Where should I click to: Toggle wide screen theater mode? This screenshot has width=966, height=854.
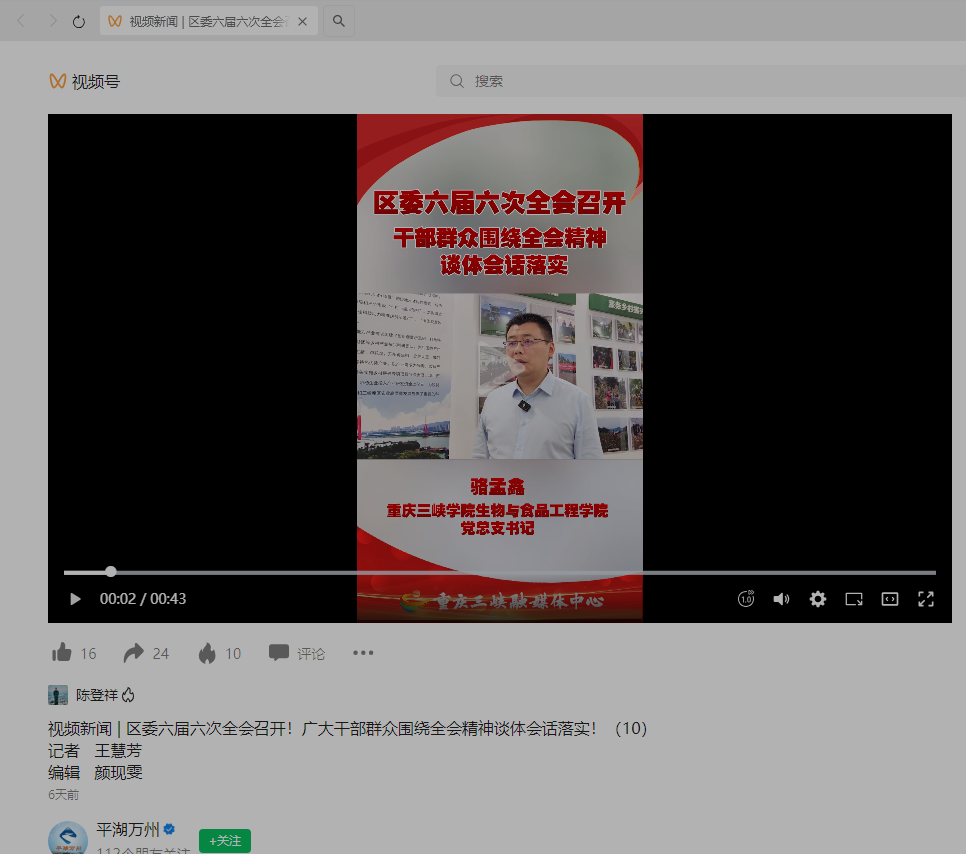(x=890, y=599)
